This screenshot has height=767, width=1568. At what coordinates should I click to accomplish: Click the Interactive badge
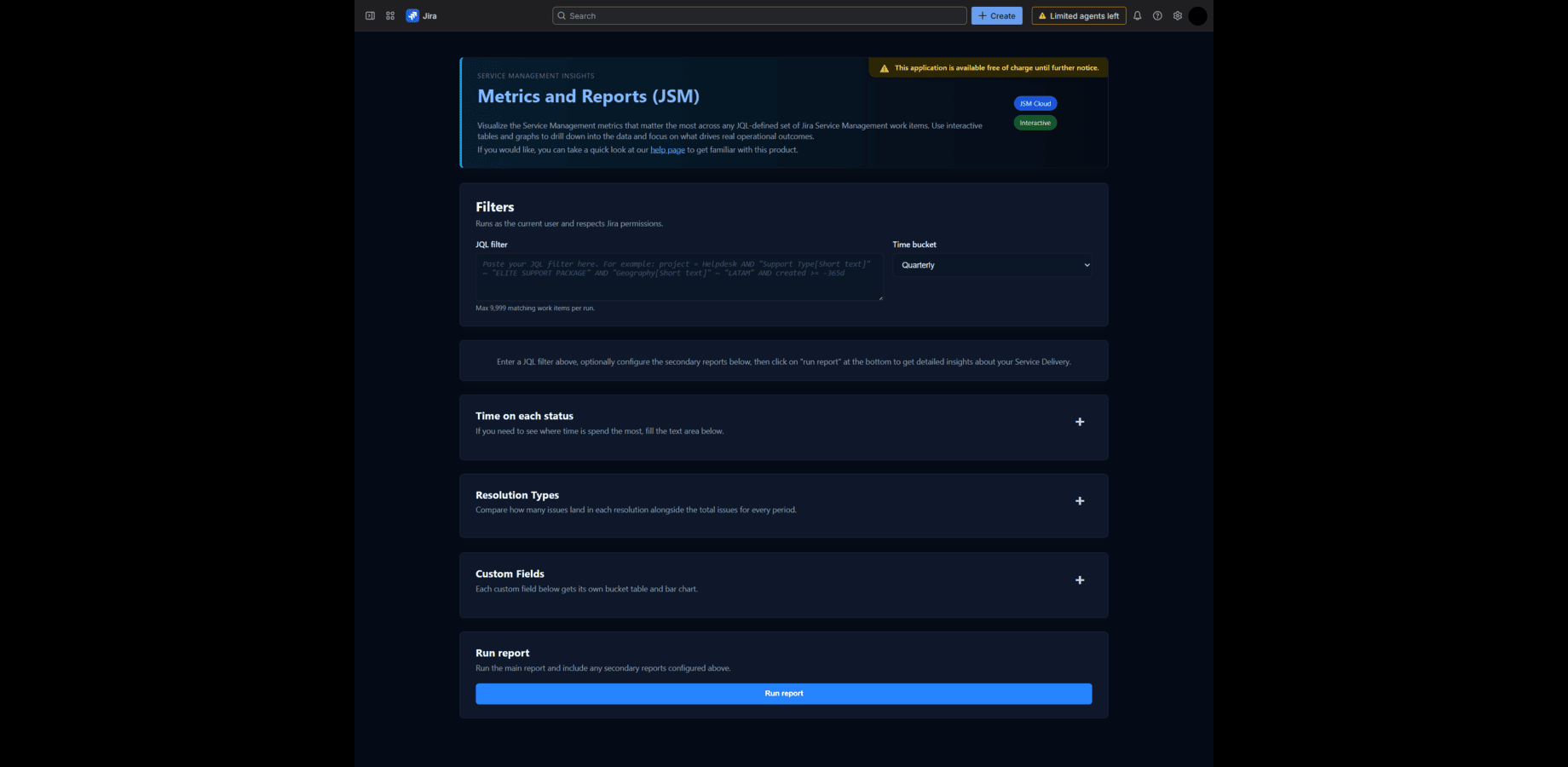point(1035,123)
